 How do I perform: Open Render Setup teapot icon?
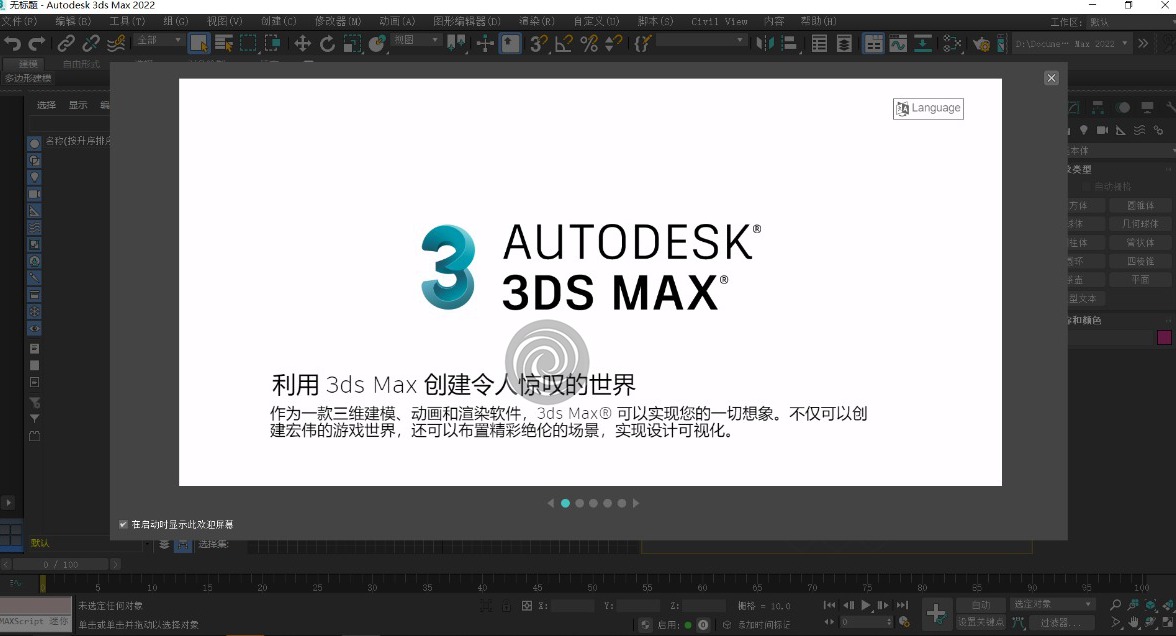click(x=981, y=44)
